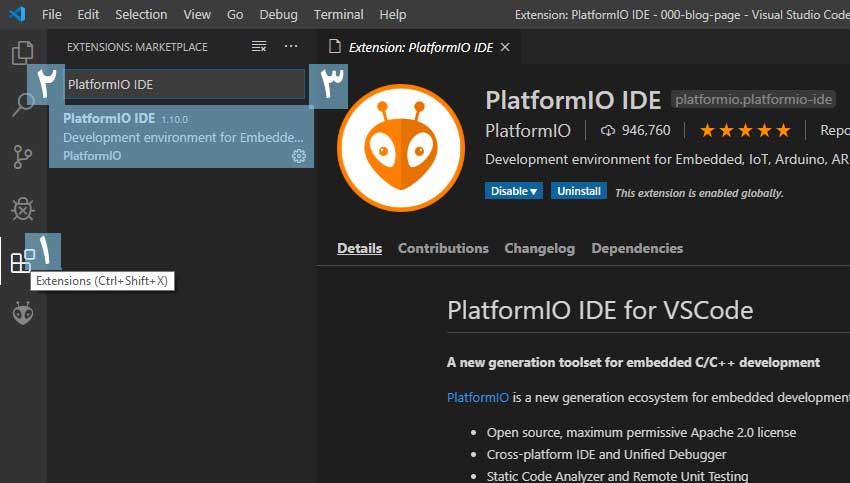Open the Explorer view in activity bar

(22, 53)
